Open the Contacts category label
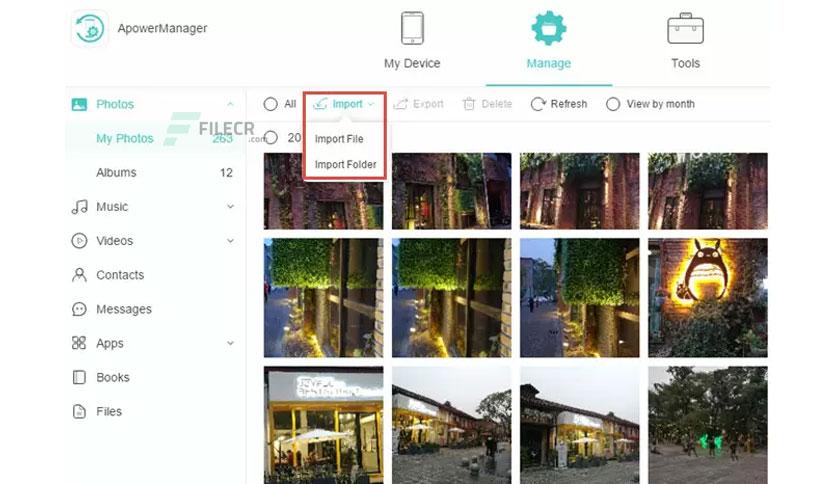 [120, 275]
